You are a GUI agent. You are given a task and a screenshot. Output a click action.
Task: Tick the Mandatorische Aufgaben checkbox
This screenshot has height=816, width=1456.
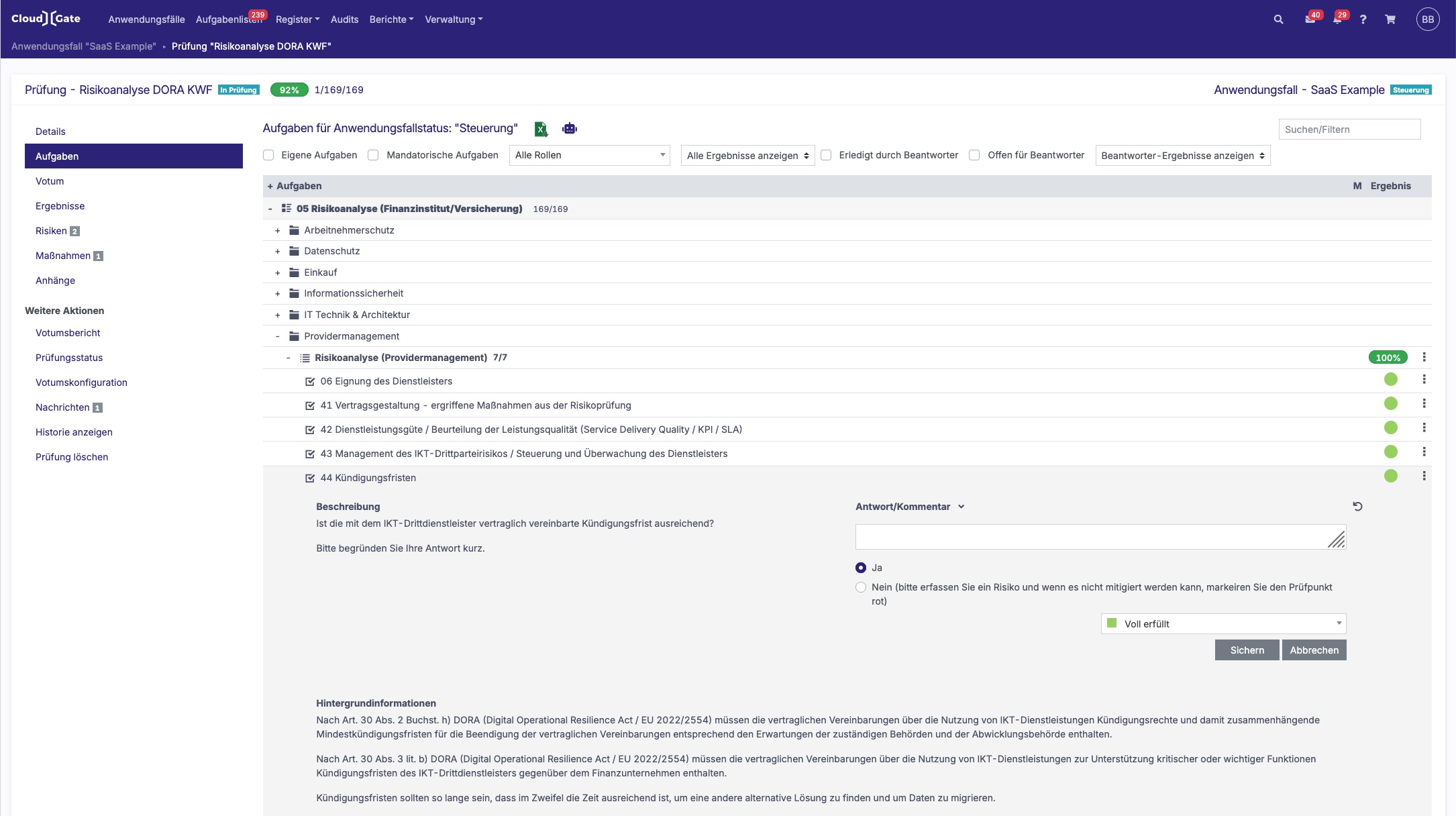tap(374, 155)
